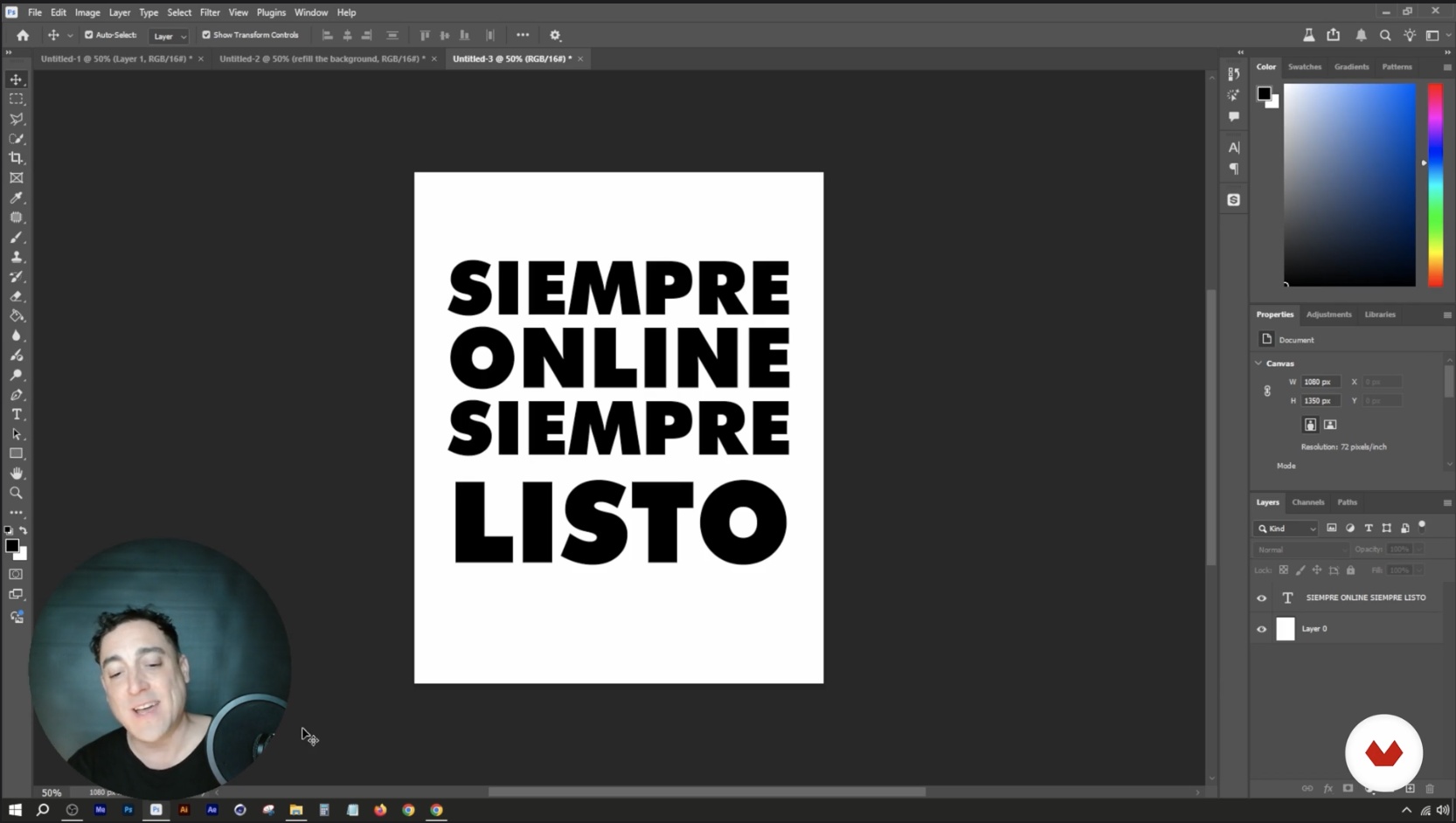
Task: Open the Image menu
Action: tap(87, 12)
